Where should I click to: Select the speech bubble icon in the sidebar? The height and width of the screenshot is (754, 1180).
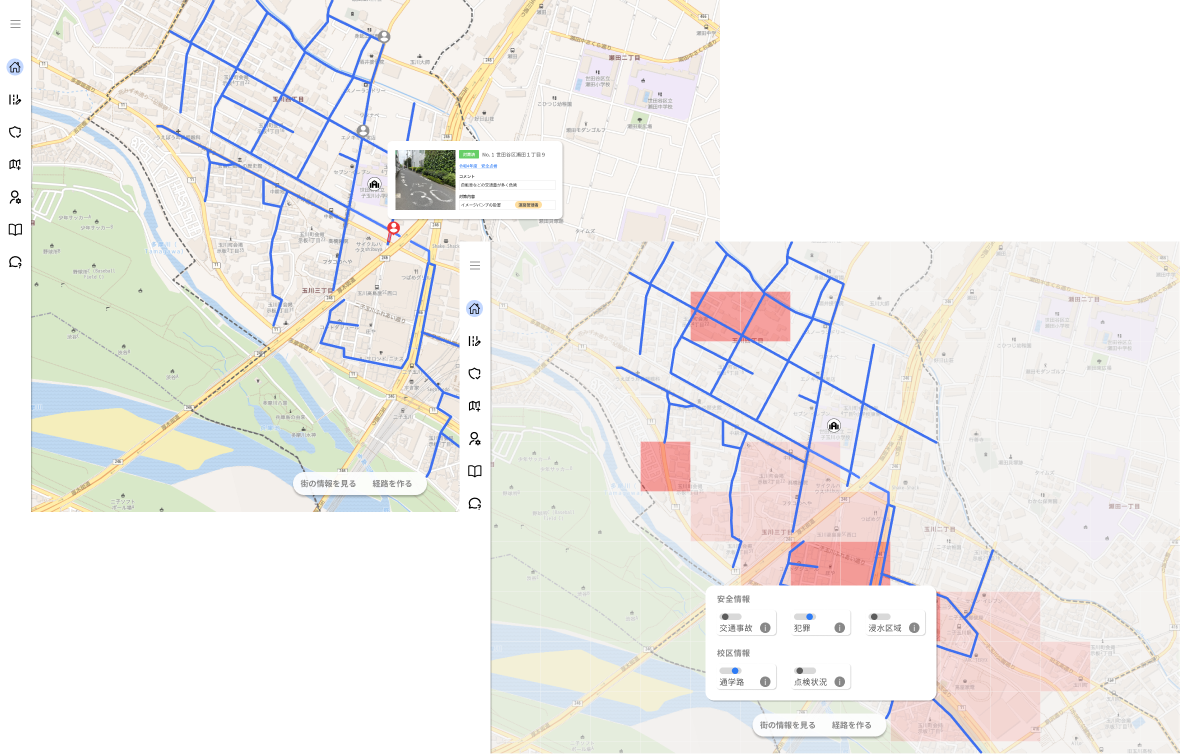pyautogui.click(x=474, y=503)
